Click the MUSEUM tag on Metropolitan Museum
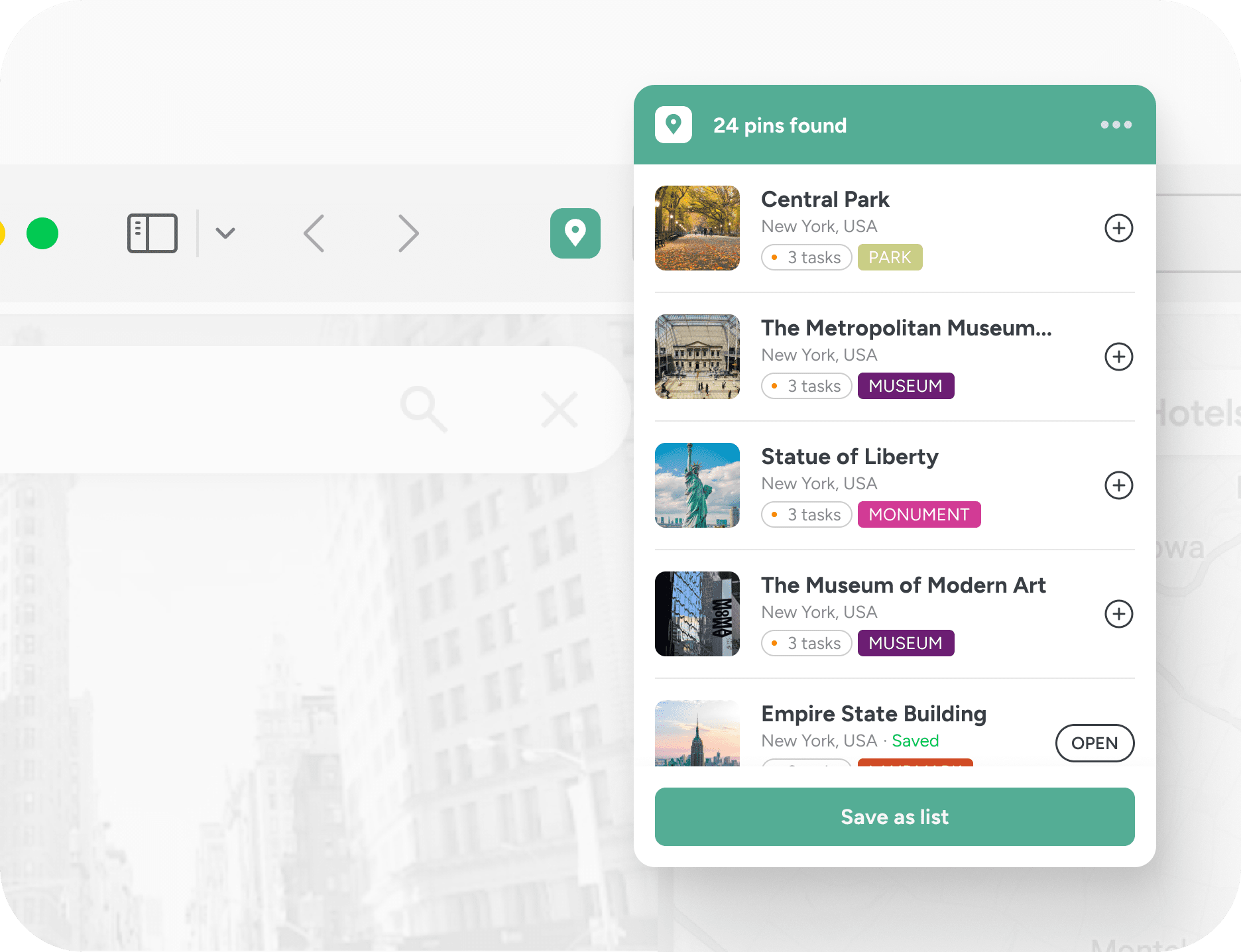The image size is (1241, 952). coord(906,386)
